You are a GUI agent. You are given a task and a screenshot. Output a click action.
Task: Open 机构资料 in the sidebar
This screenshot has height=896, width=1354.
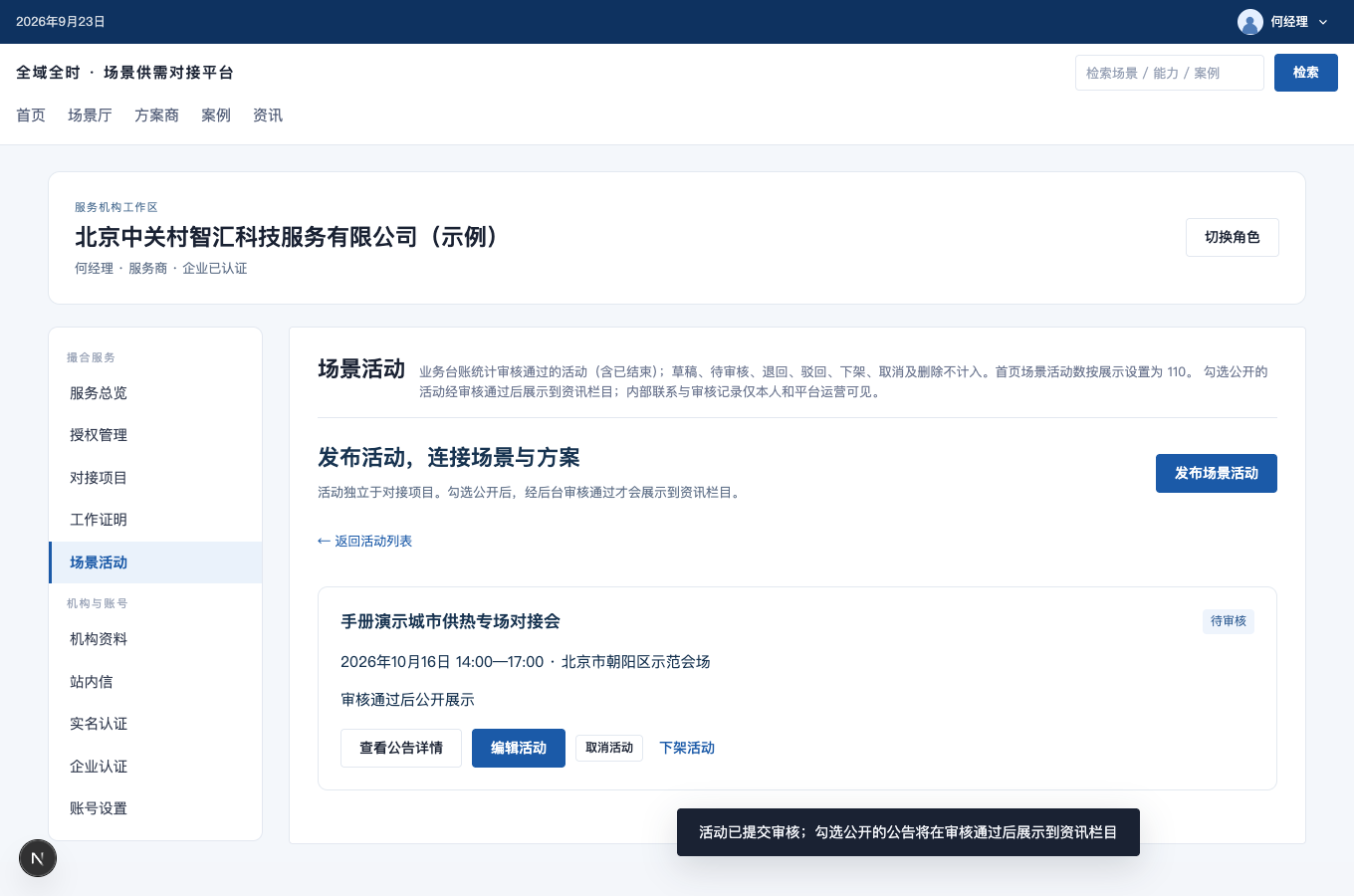[x=155, y=639]
